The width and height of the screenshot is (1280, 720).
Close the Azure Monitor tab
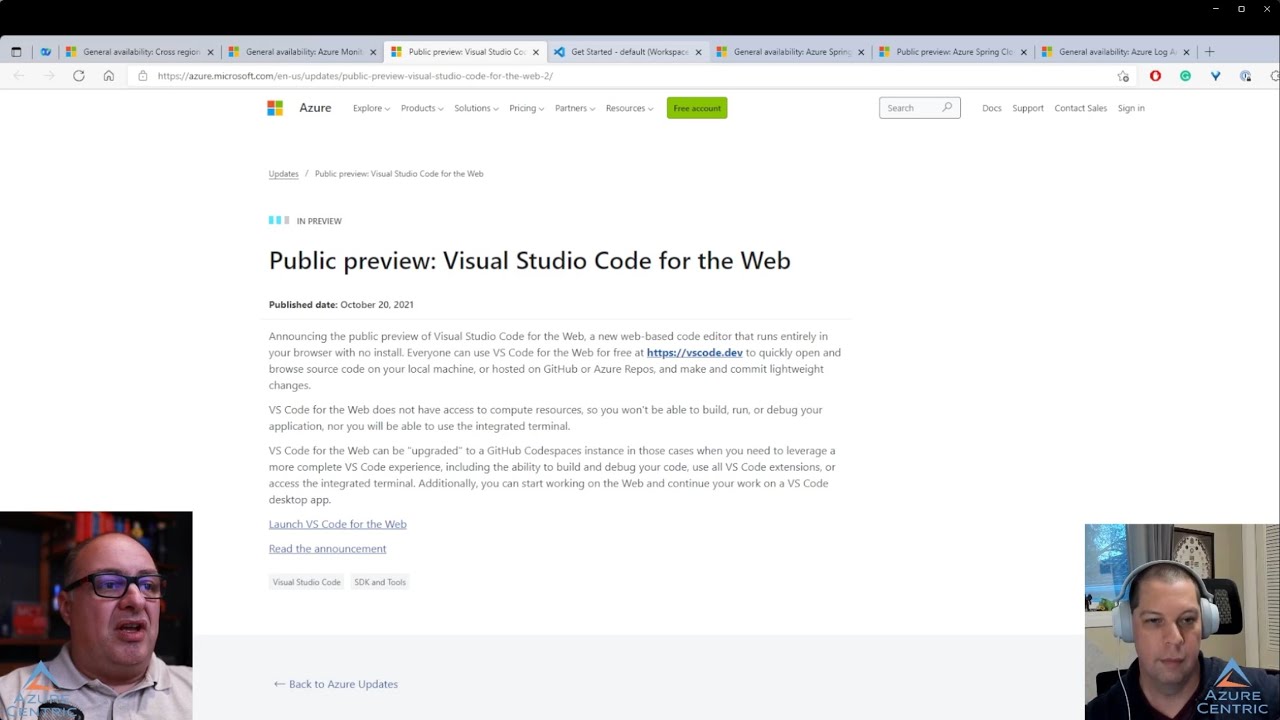coord(373,52)
